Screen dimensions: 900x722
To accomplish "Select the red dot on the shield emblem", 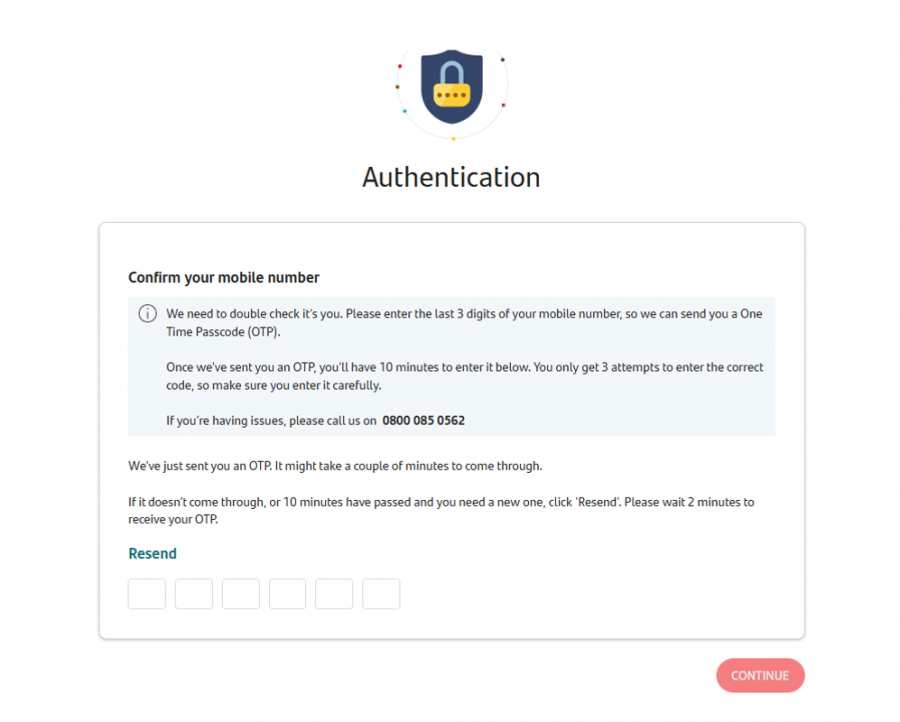I will (400, 66).
